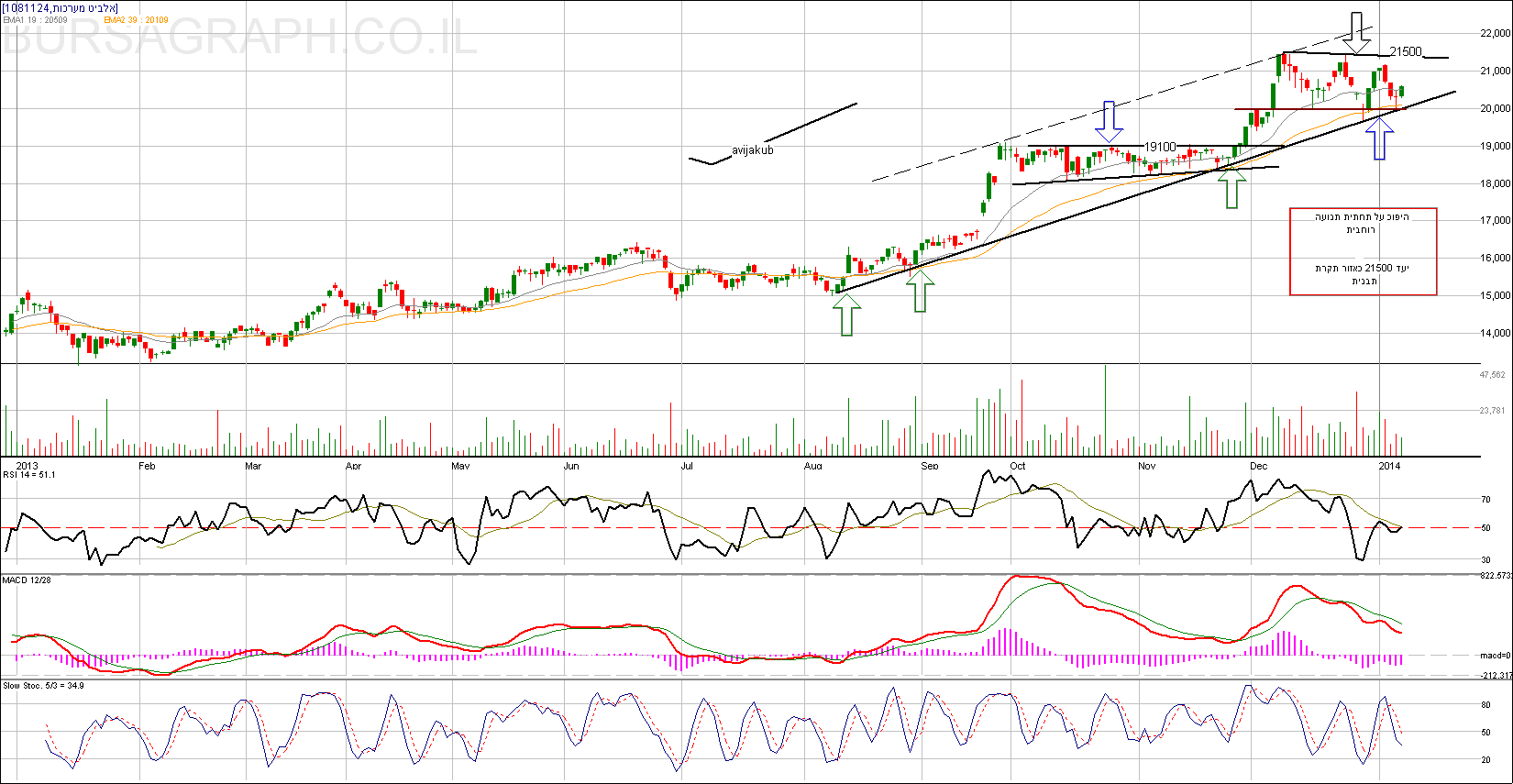
Task: Click the -212.317 MACD axis value
Action: click(x=1495, y=675)
